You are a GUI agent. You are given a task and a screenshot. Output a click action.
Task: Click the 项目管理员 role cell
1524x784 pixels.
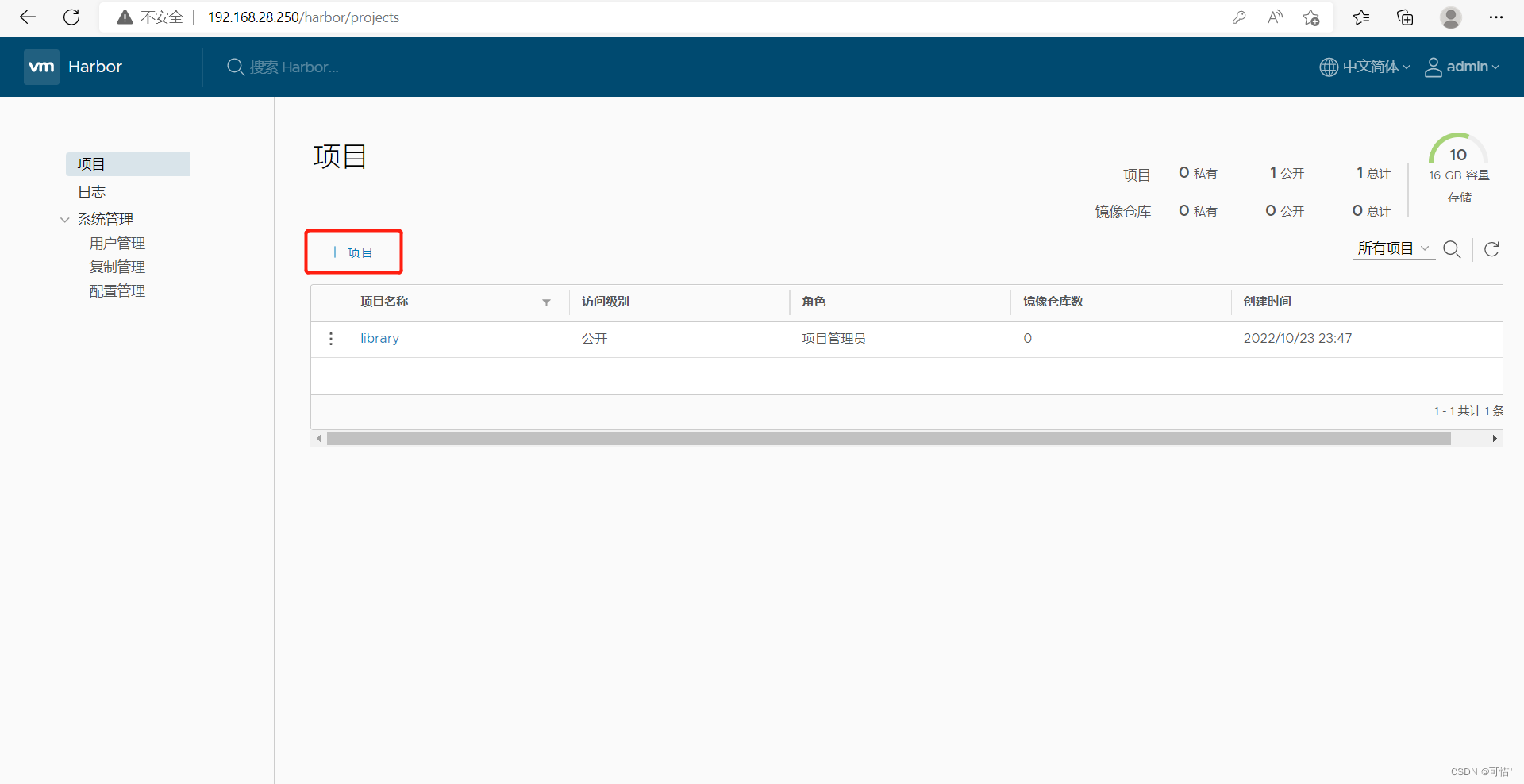pos(833,339)
